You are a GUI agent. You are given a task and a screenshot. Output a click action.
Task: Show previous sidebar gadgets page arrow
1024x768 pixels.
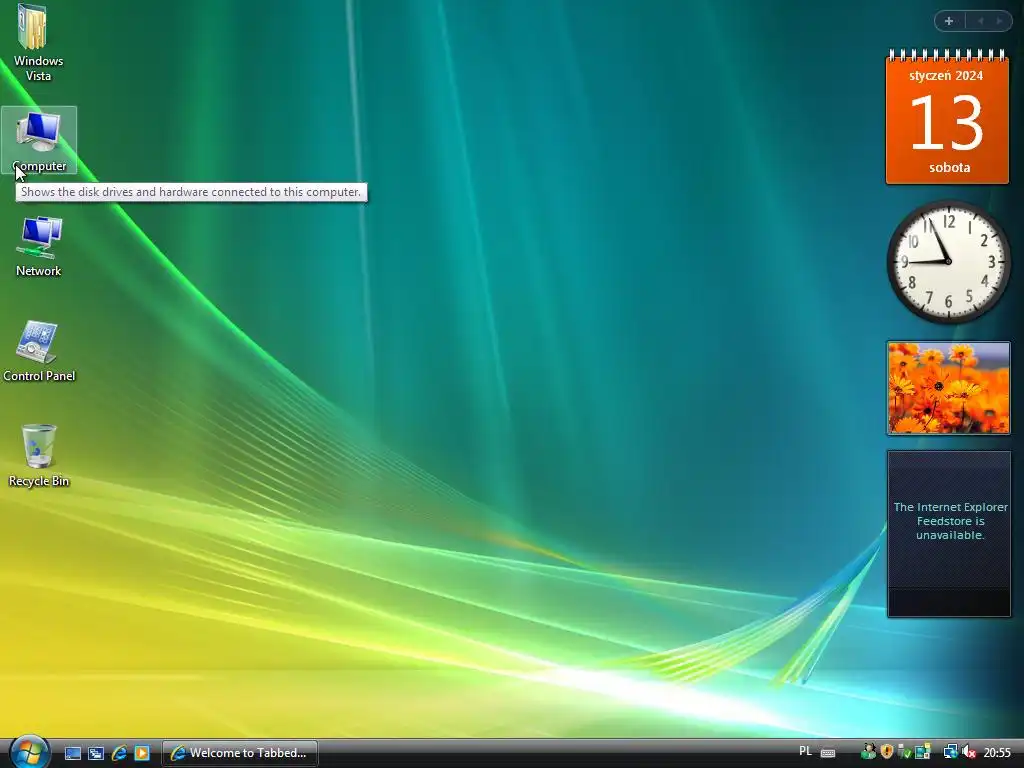(x=980, y=21)
